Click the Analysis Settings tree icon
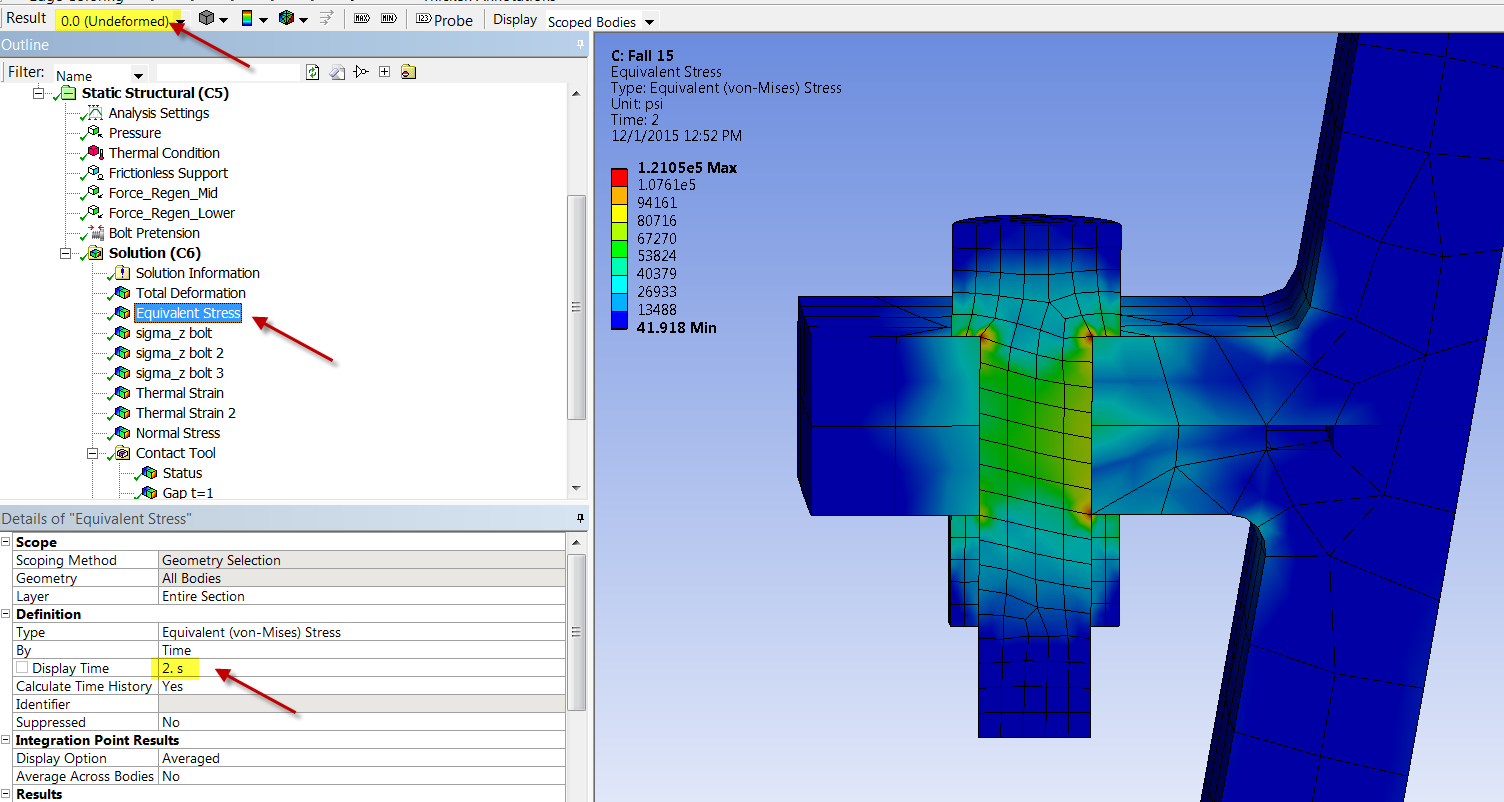Image resolution: width=1504 pixels, height=802 pixels. [x=95, y=113]
